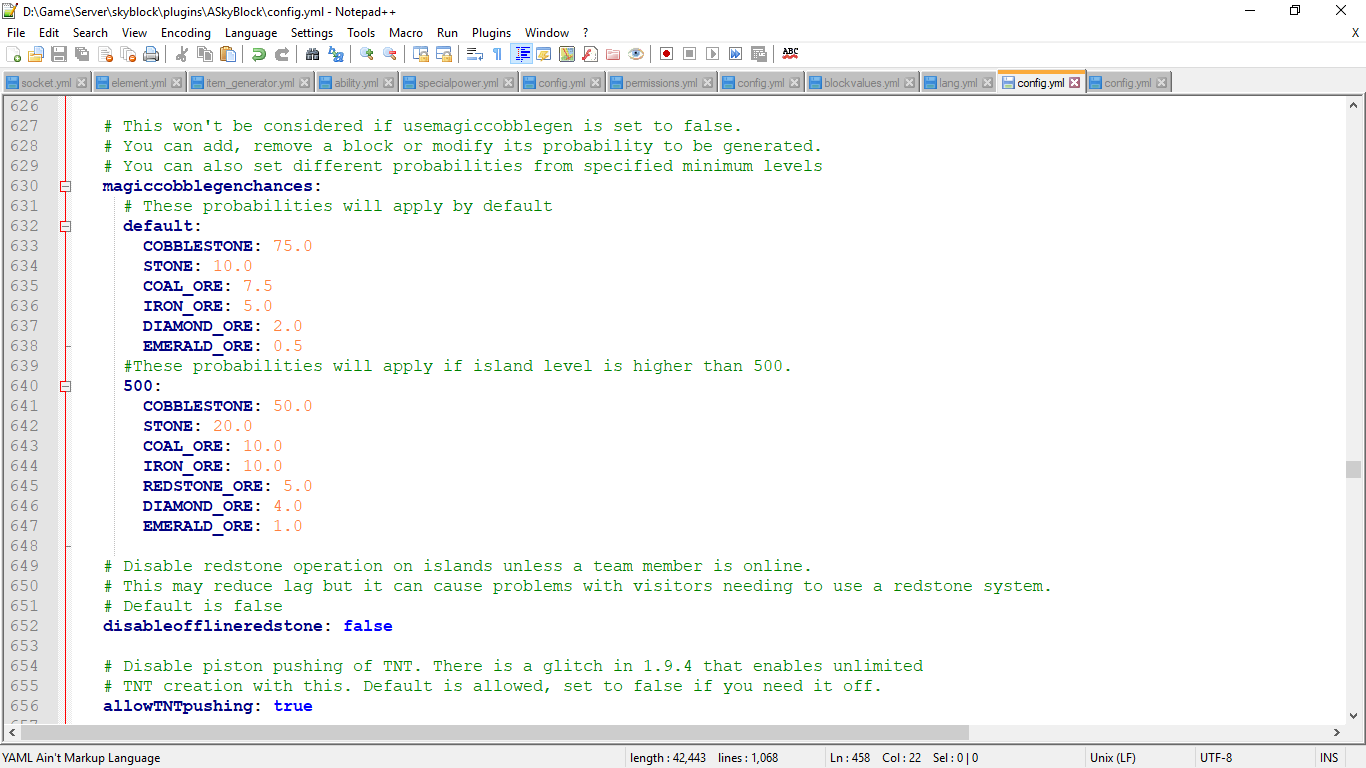
Task: Start macro recording with the red dot
Action: (x=666, y=54)
